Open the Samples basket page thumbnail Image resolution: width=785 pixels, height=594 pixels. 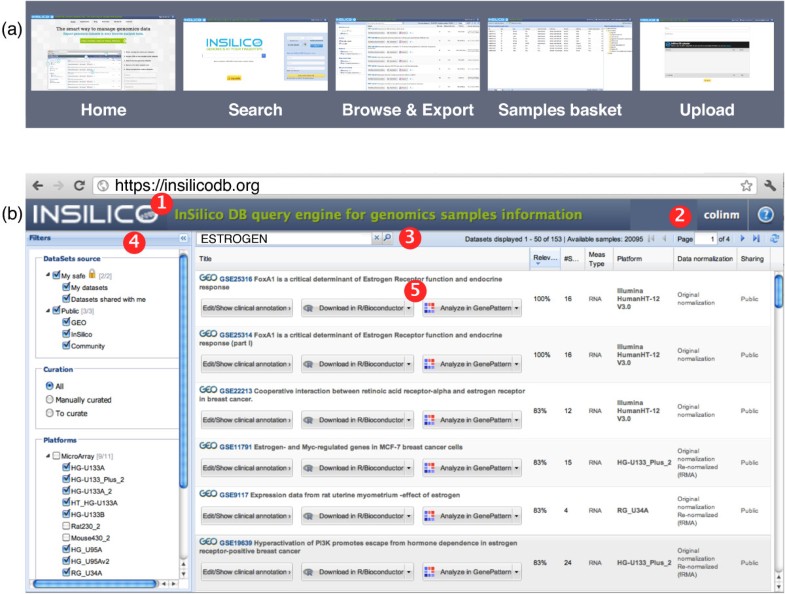pyautogui.click(x=560, y=54)
